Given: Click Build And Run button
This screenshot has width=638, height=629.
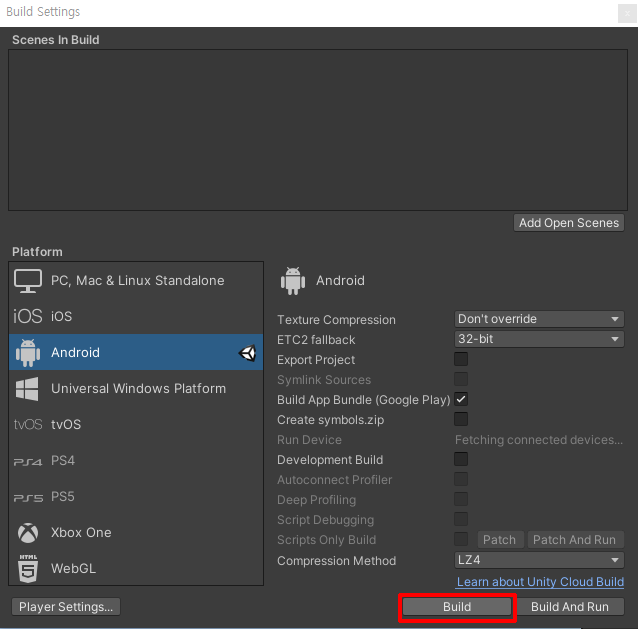Looking at the screenshot, I should (x=570, y=607).
